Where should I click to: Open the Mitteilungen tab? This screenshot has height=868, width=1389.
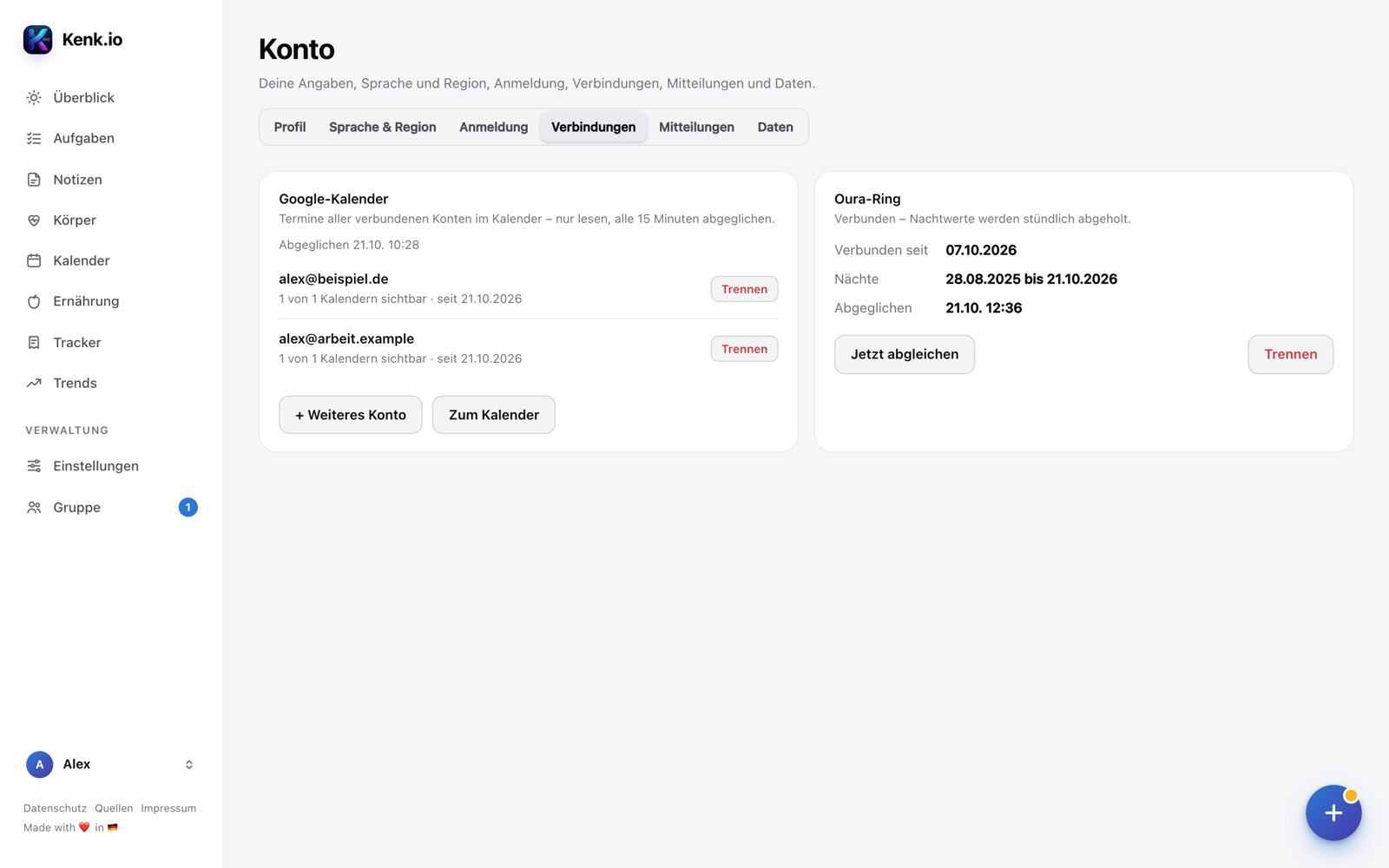pos(696,128)
